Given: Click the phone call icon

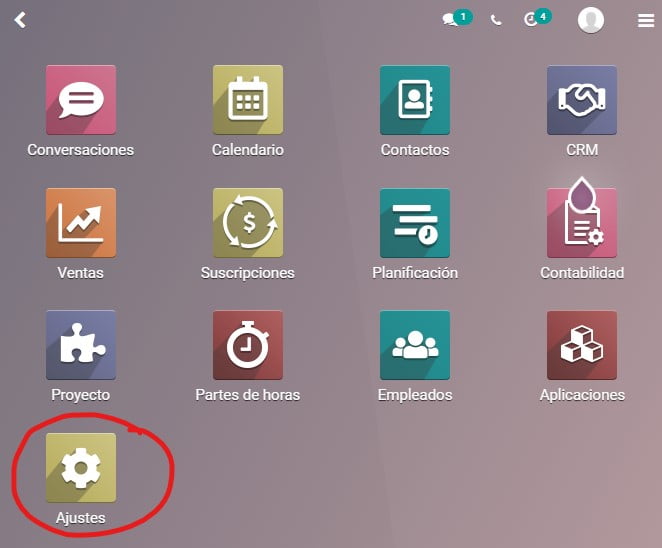Looking at the screenshot, I should 496,20.
